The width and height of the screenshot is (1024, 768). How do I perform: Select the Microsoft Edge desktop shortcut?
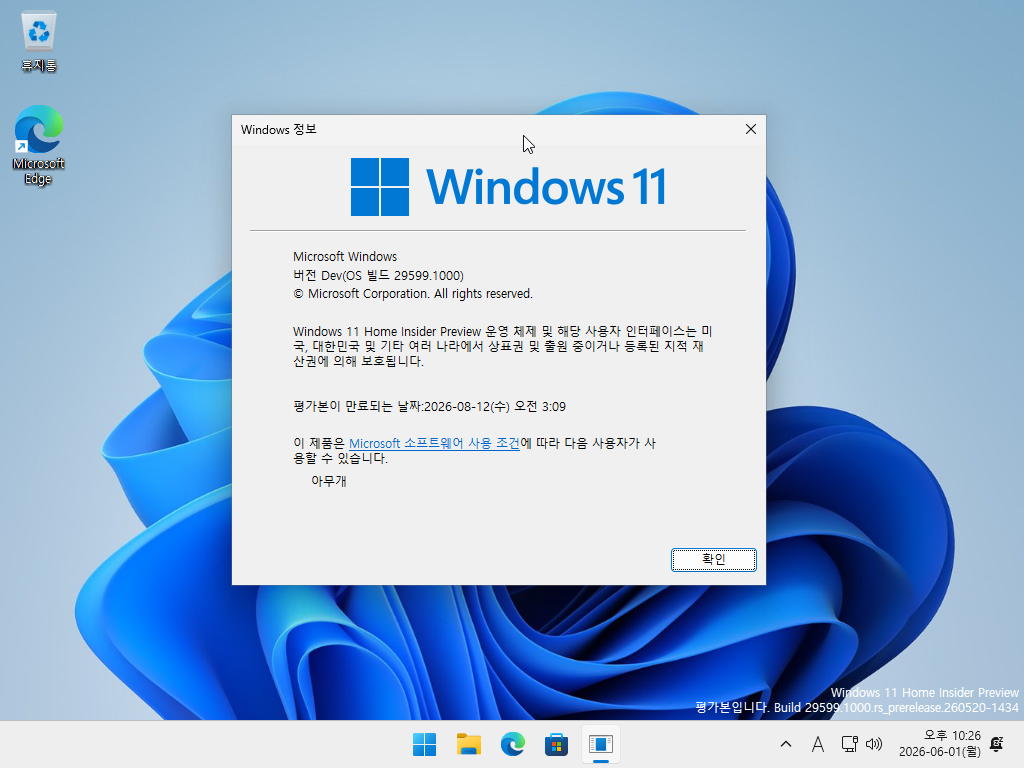click(39, 145)
